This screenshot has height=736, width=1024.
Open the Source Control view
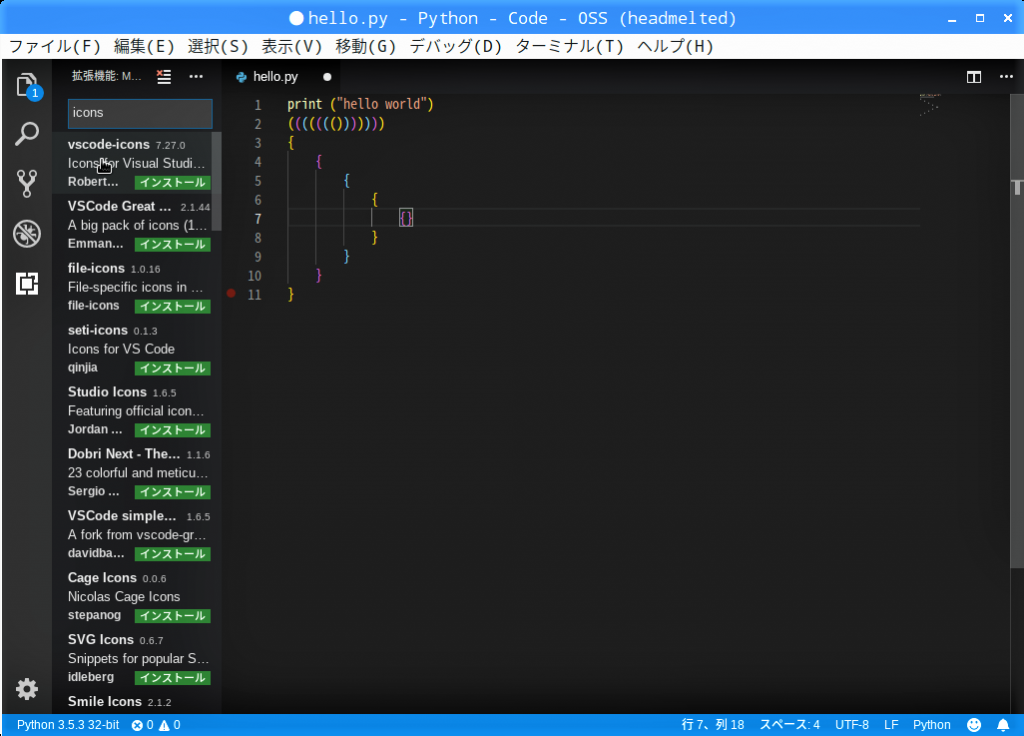[x=27, y=184]
